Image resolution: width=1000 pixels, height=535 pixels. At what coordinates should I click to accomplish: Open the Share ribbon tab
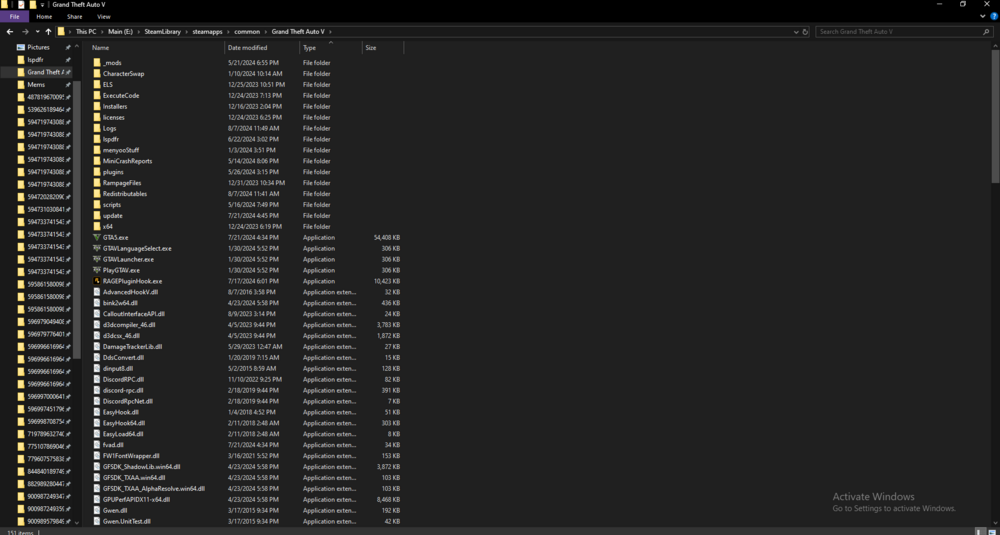pos(75,17)
